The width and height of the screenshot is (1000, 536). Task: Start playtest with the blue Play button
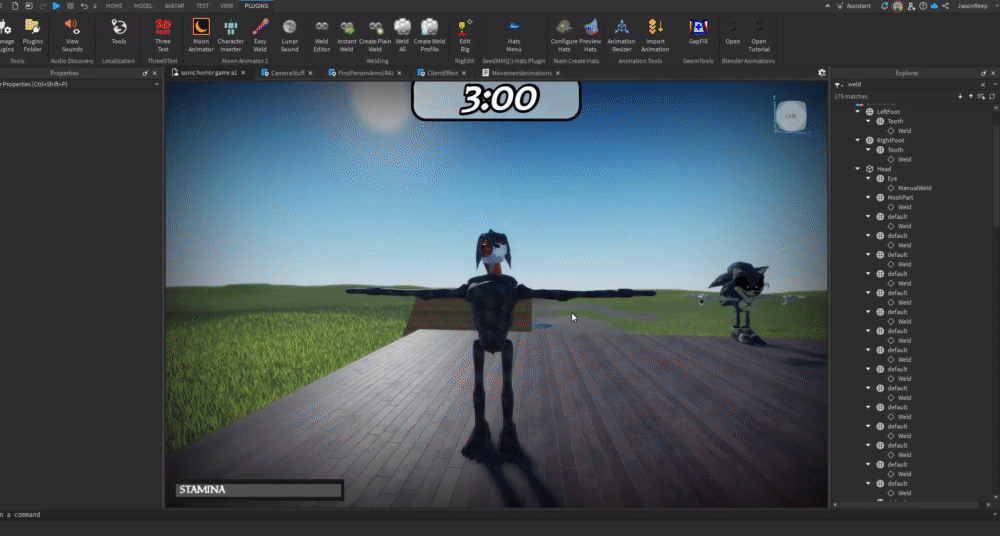56,6
